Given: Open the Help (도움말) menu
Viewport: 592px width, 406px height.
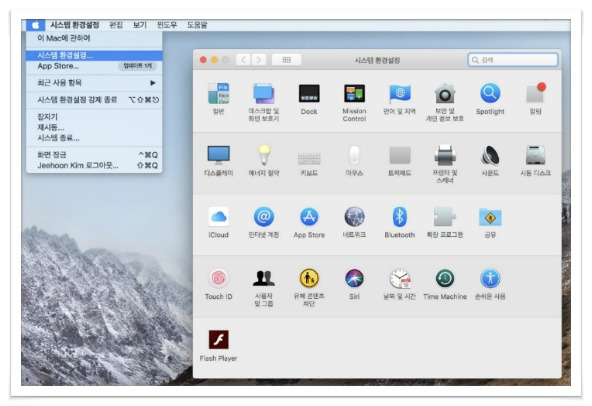Looking at the screenshot, I should click(197, 25).
